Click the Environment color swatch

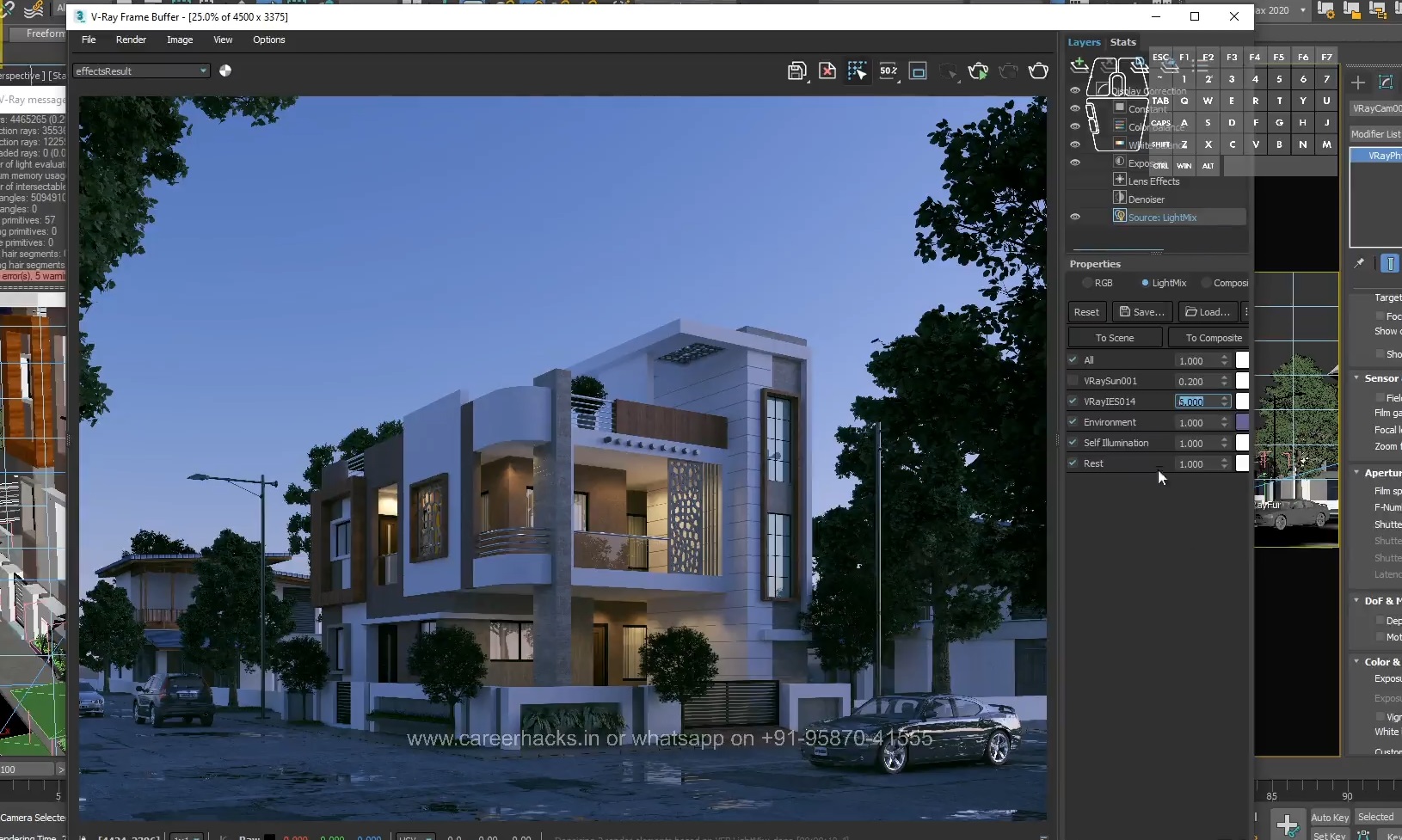point(1242,422)
